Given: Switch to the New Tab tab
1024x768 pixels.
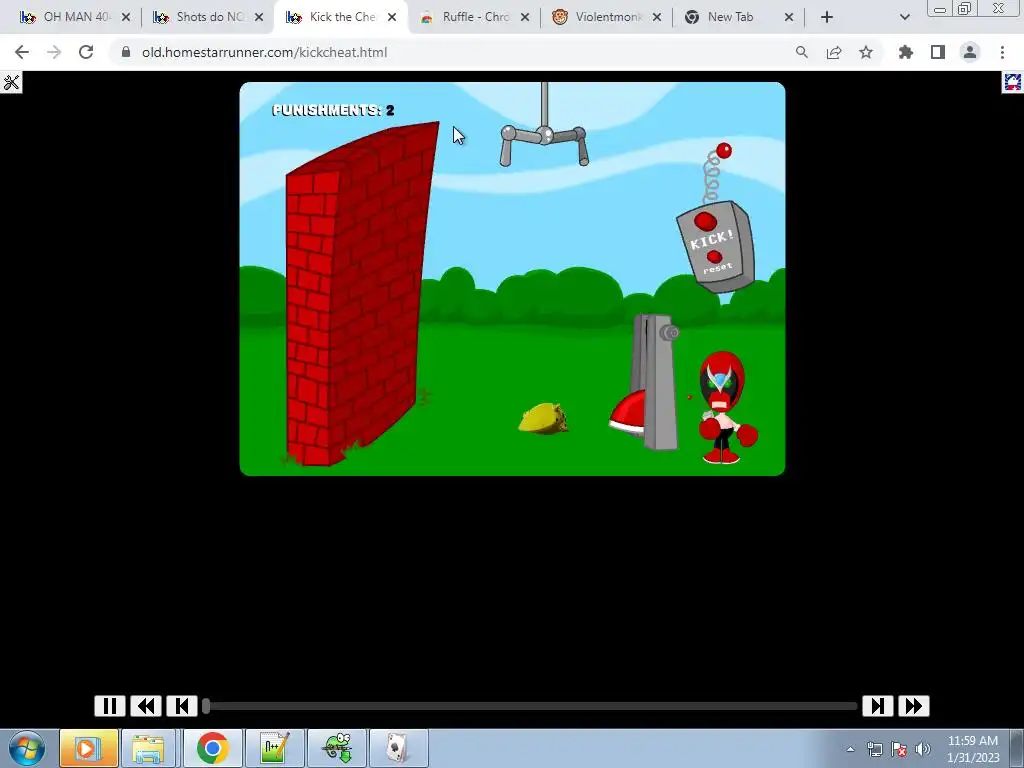Looking at the screenshot, I should 739,17.
